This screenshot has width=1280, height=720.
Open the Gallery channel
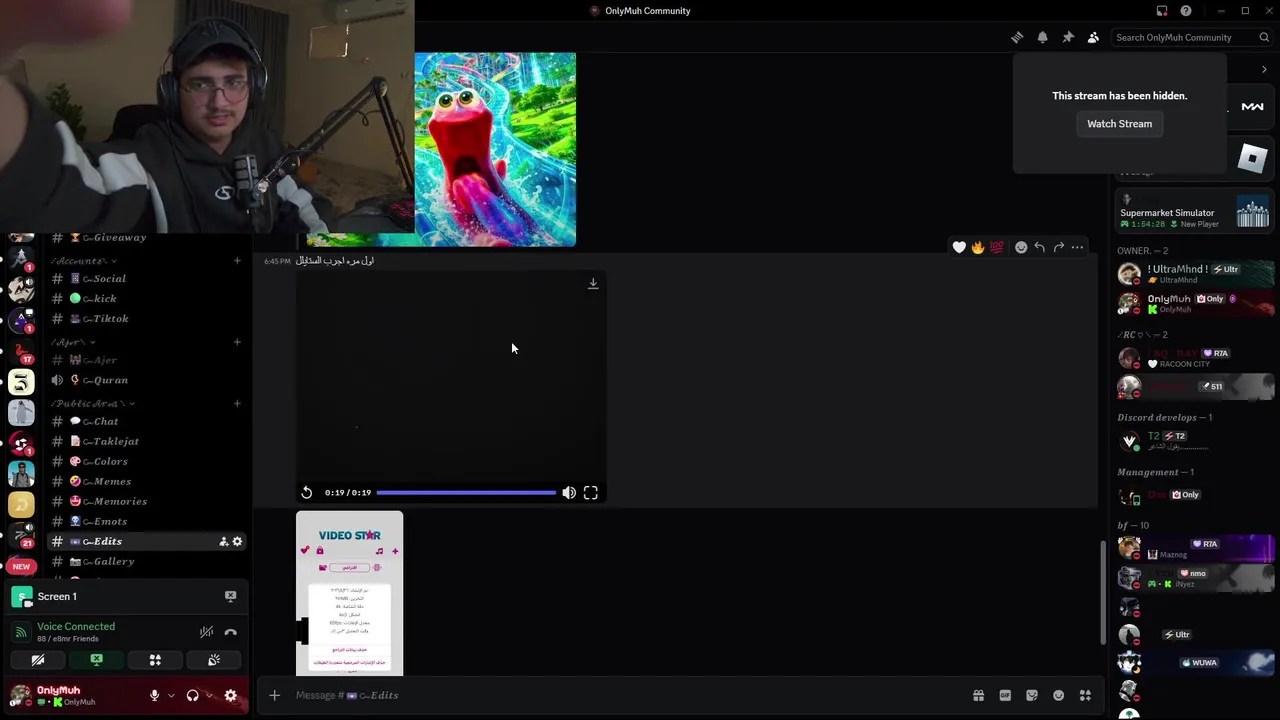(148, 561)
